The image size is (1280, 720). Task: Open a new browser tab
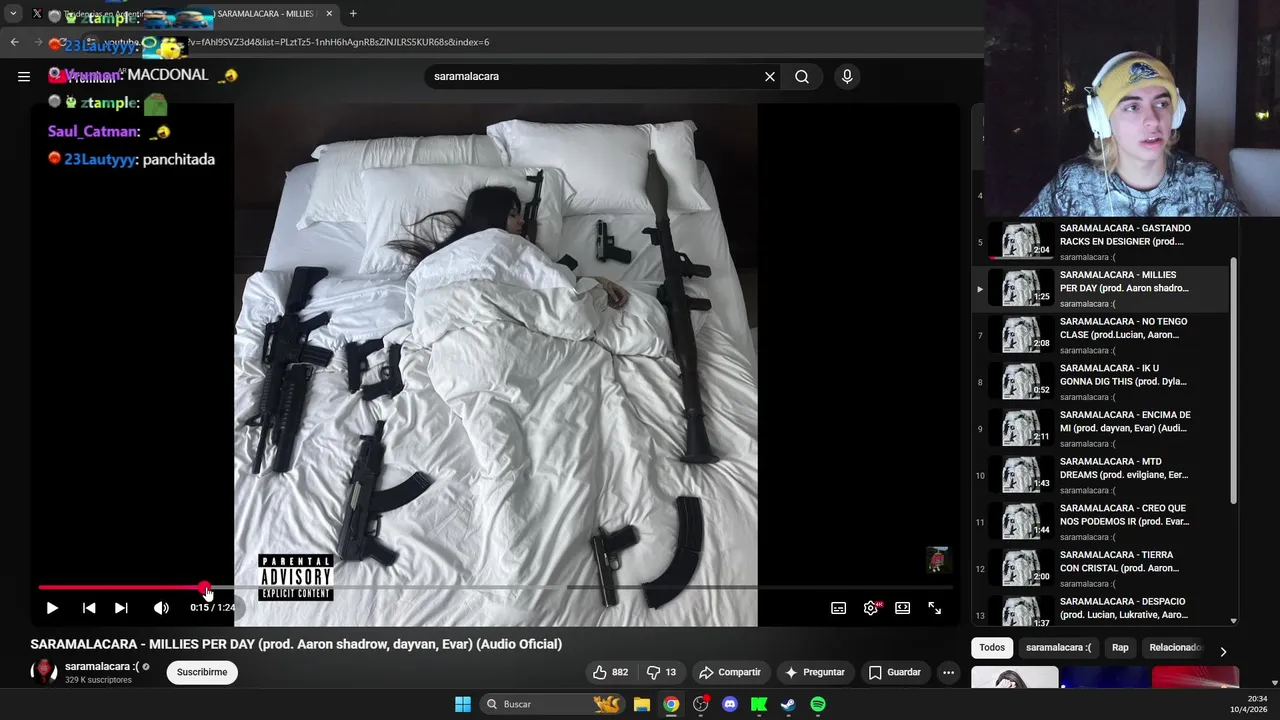[353, 14]
